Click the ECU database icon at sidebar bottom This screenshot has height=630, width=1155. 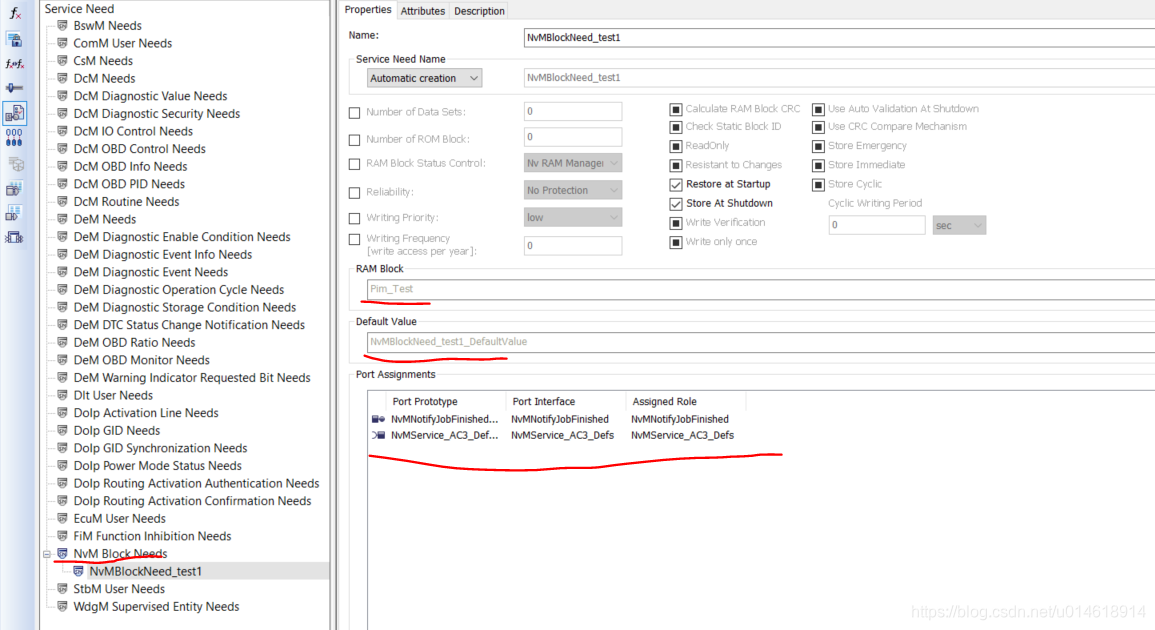pos(13,235)
